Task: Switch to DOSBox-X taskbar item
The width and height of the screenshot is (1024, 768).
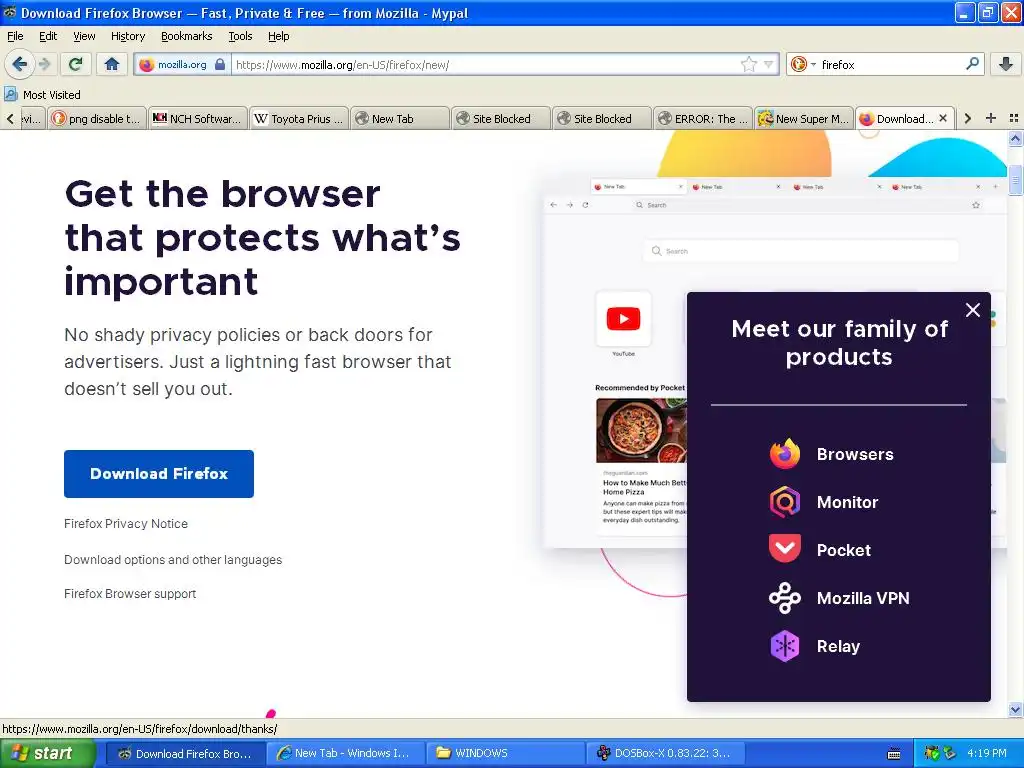Action: tap(665, 754)
